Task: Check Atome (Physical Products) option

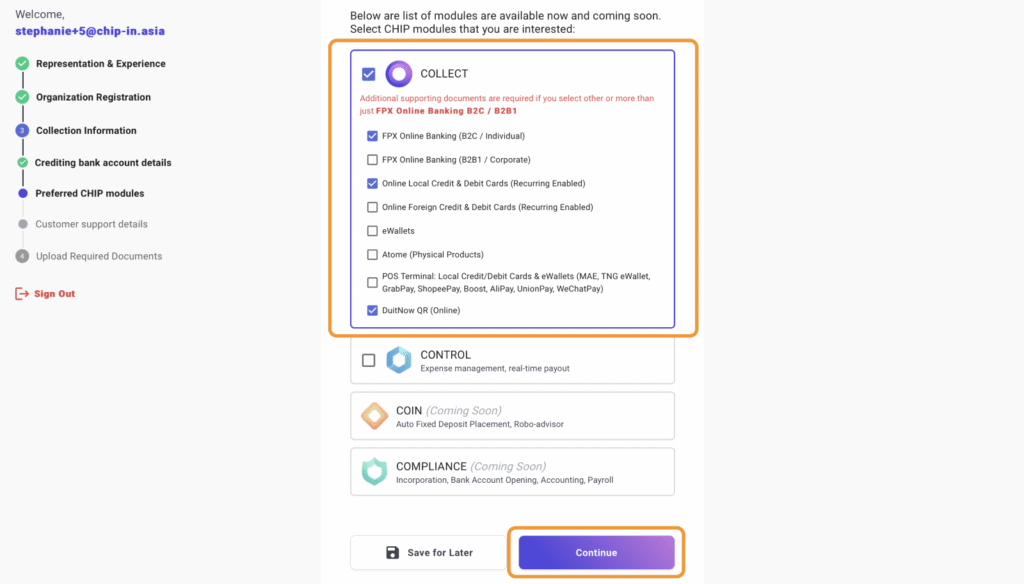Action: (372, 255)
